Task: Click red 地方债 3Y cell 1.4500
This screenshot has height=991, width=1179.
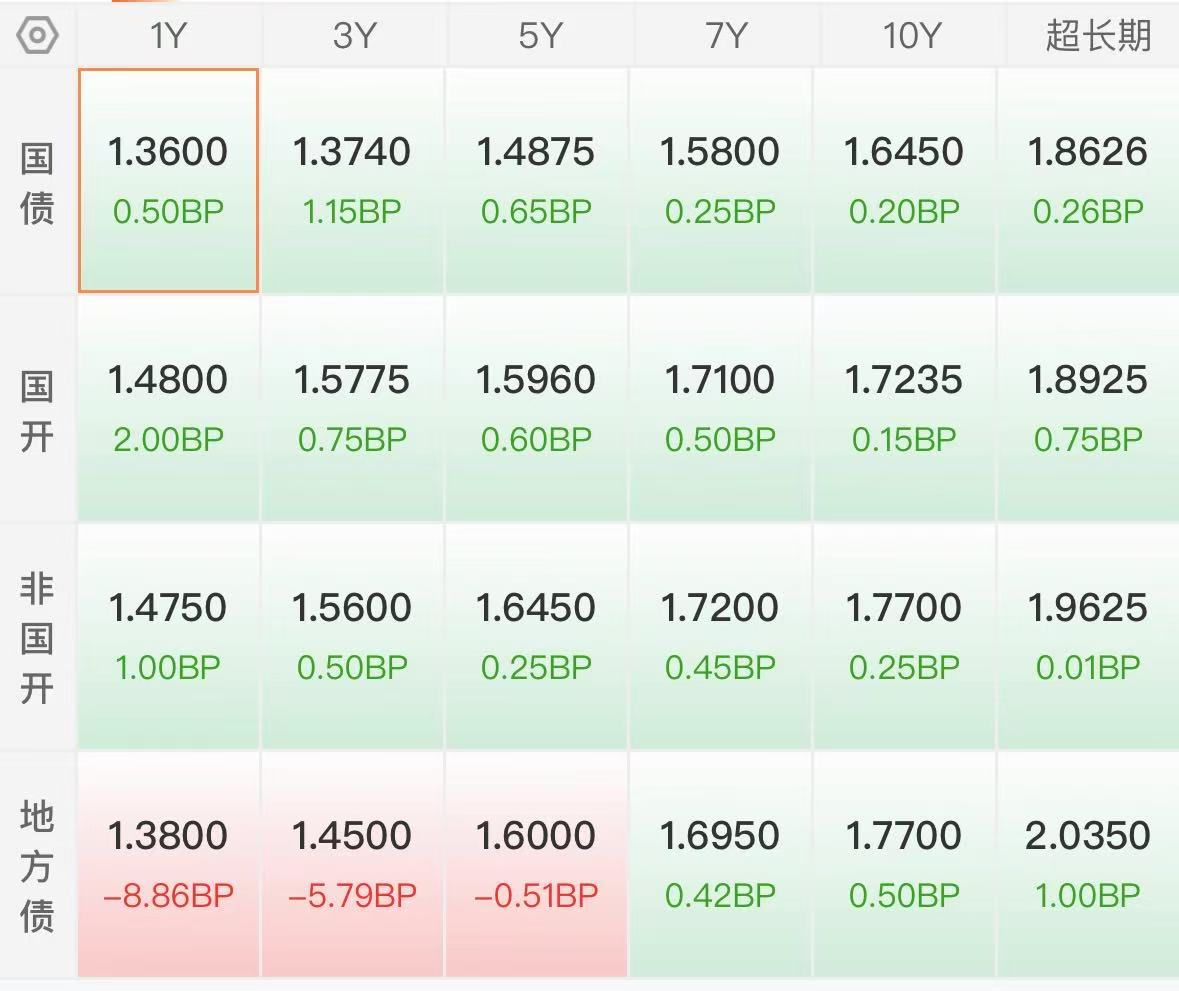Action: pos(353,865)
